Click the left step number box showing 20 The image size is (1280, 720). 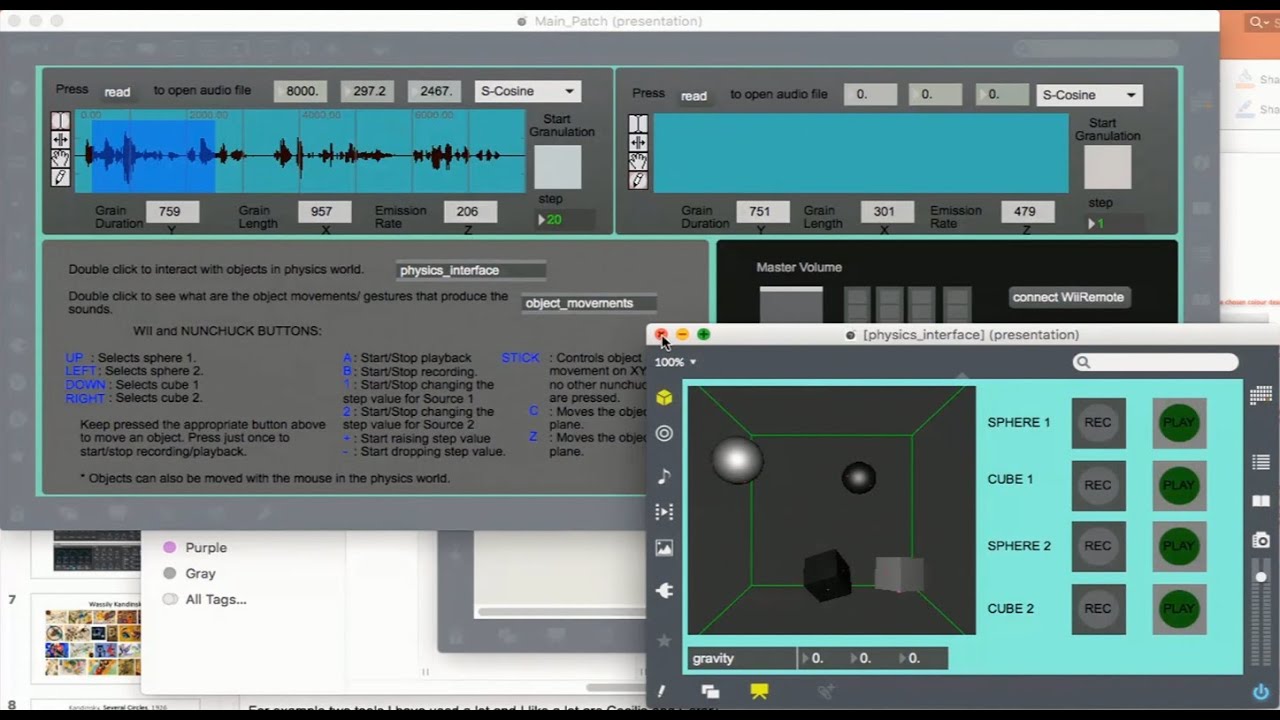[x=565, y=220]
